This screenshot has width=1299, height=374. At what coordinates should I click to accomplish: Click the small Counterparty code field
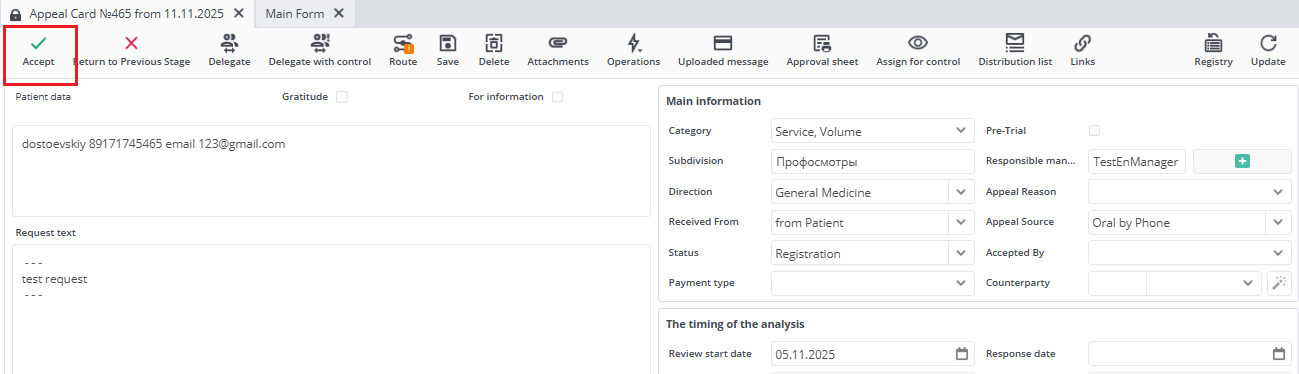(x=1117, y=283)
